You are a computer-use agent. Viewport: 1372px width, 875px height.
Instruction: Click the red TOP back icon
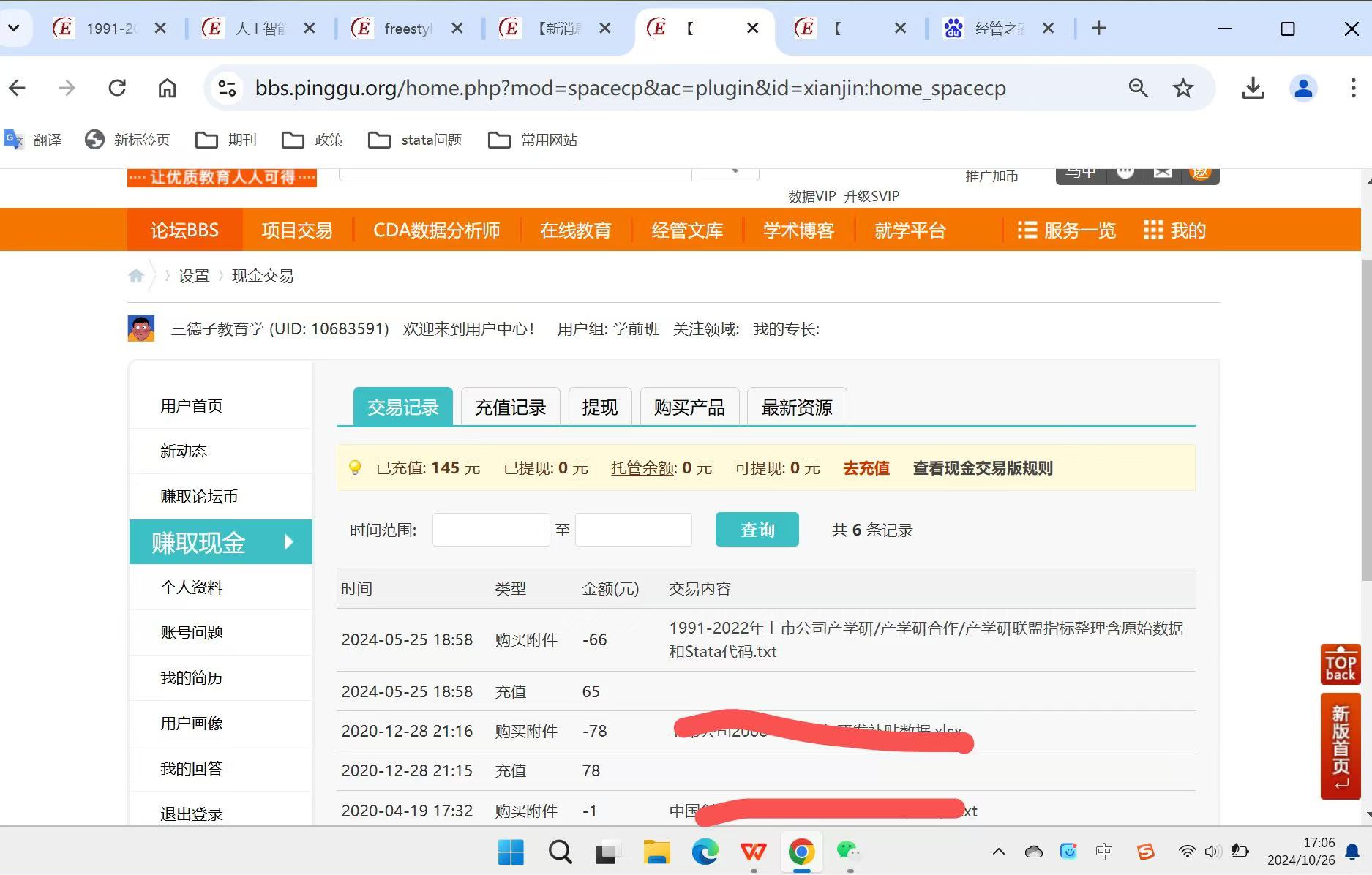[x=1340, y=664]
